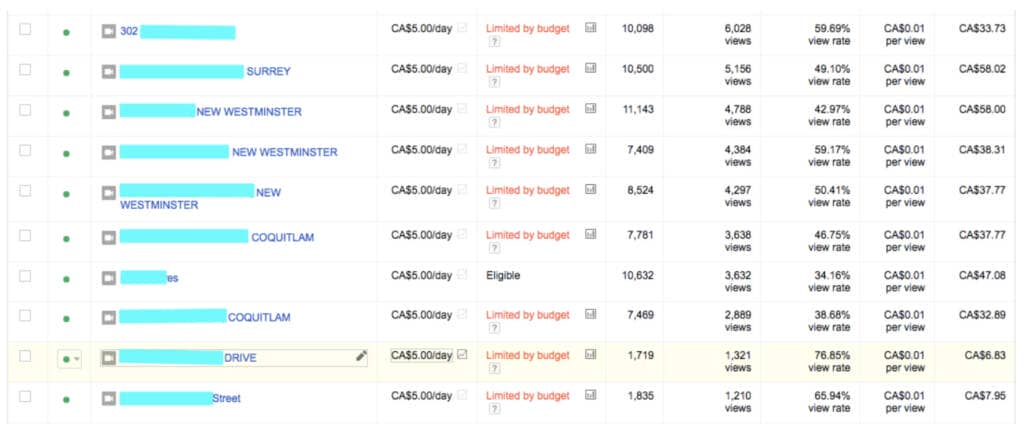Check the box for the Street campaign row
1024x432 pixels.
[25, 396]
